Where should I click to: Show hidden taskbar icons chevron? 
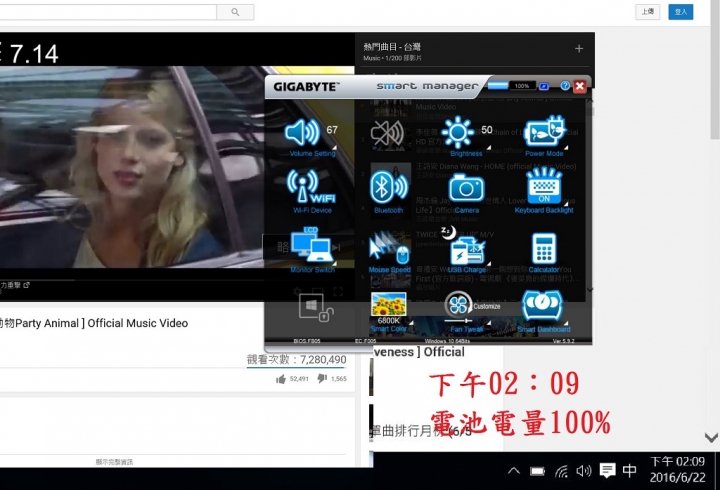514,471
